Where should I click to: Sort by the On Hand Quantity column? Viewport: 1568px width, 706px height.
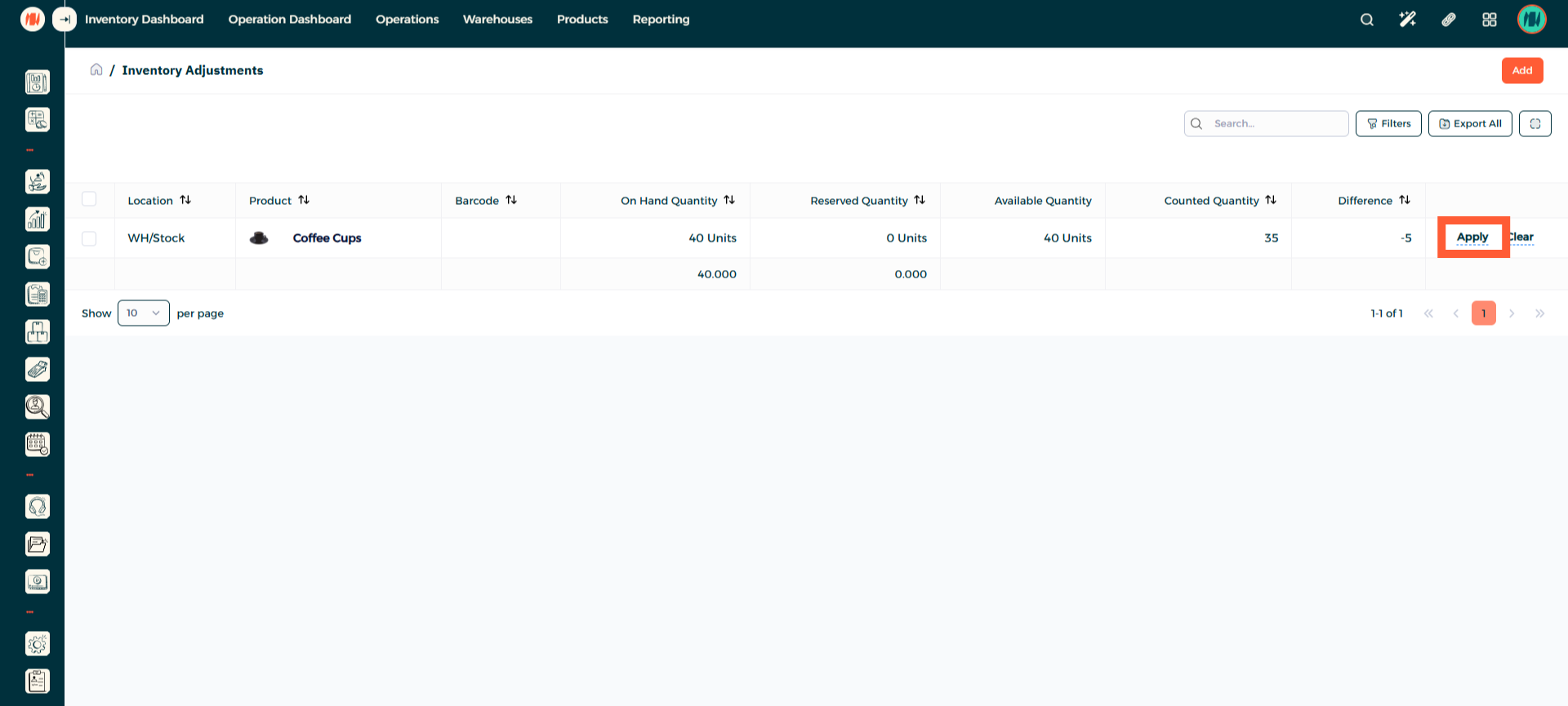tap(729, 200)
